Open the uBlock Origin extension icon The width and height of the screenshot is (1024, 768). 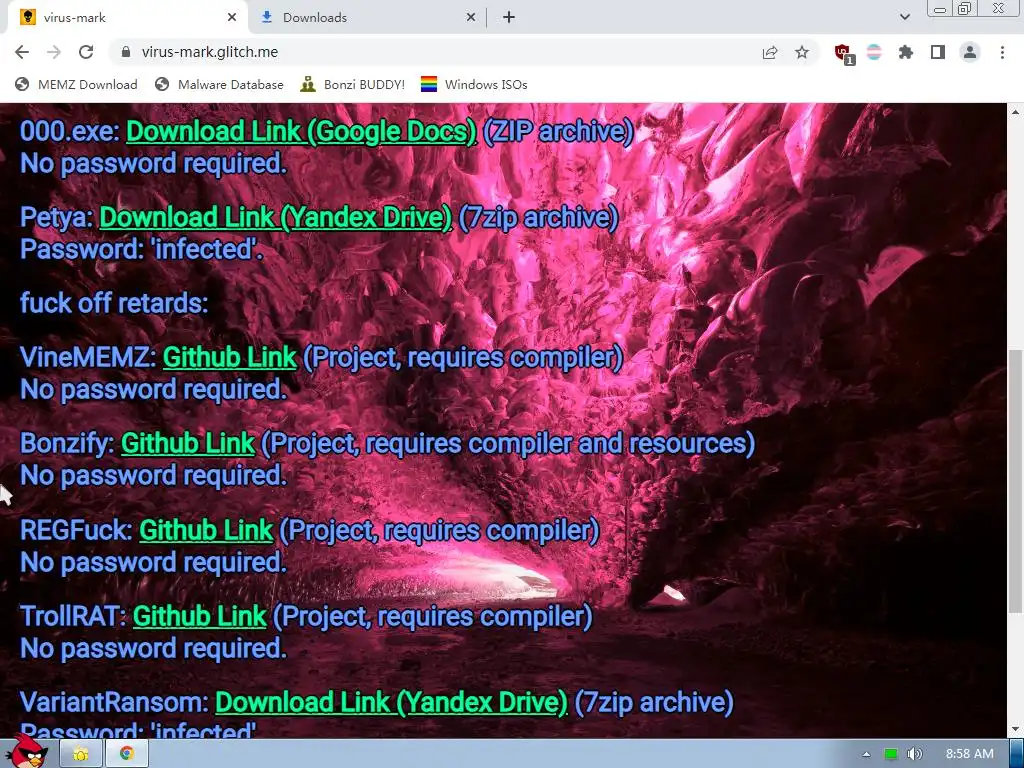843,53
